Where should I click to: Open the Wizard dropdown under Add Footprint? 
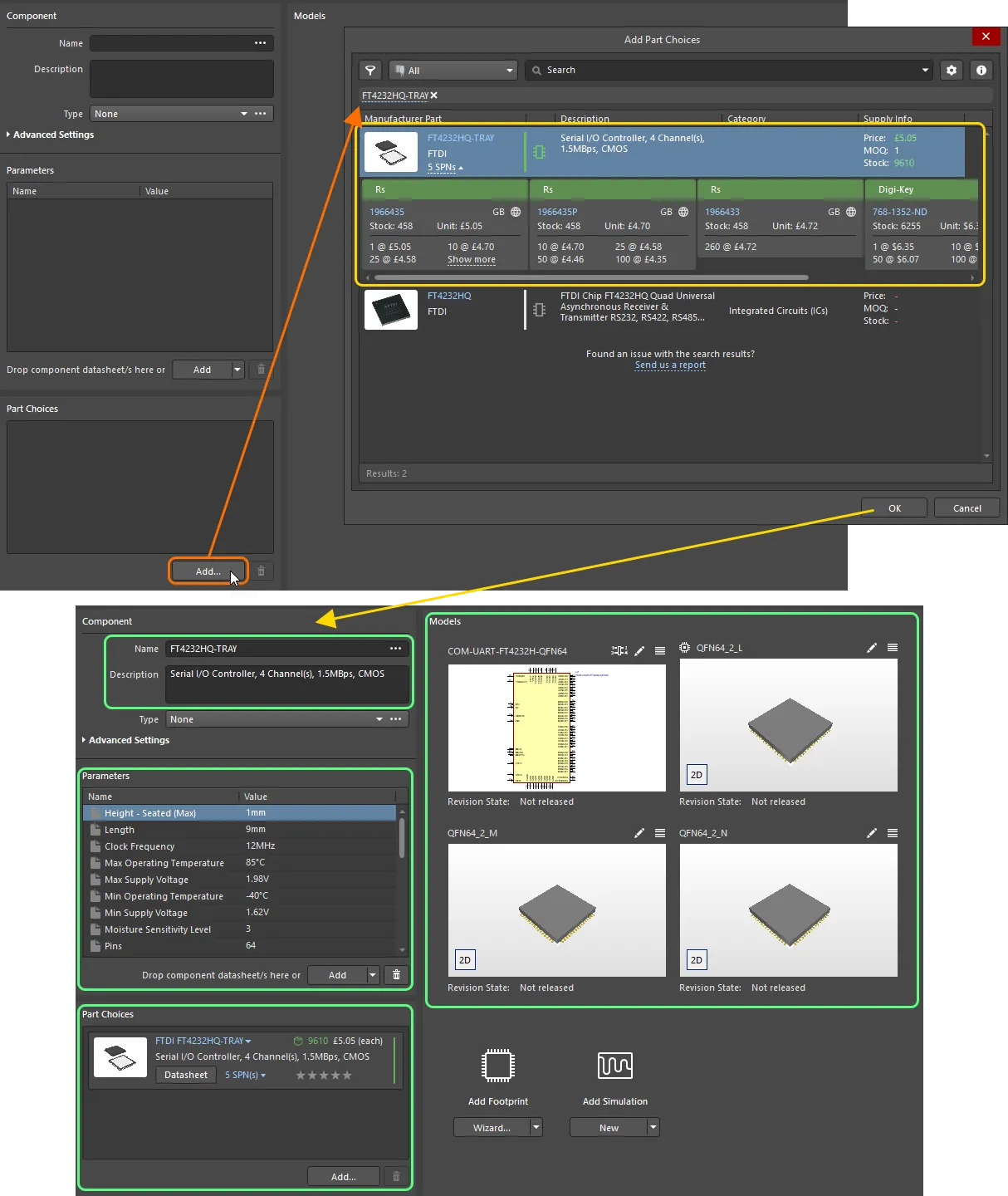pos(536,1127)
